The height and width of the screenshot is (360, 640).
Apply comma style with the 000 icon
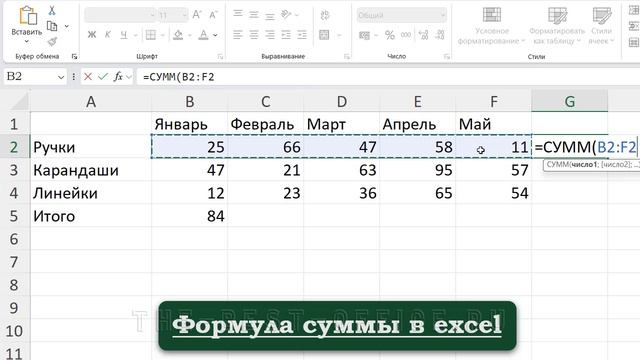(x=406, y=35)
